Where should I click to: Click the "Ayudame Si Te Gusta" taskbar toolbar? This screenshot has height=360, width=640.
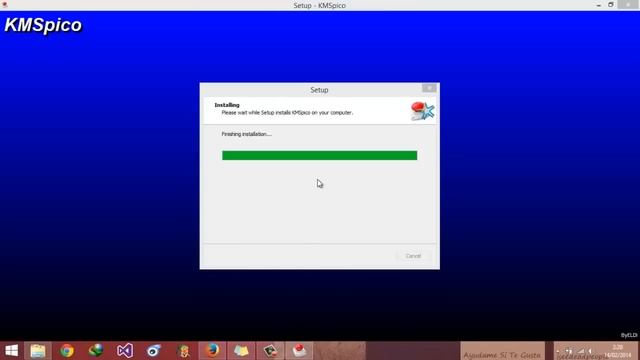point(502,352)
